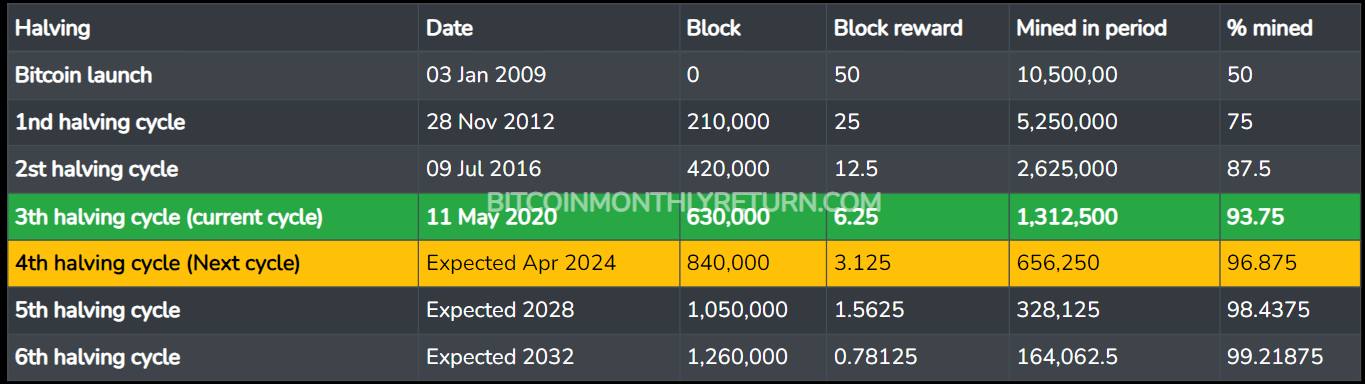Select the 1nd halving cycle label

tap(100, 122)
